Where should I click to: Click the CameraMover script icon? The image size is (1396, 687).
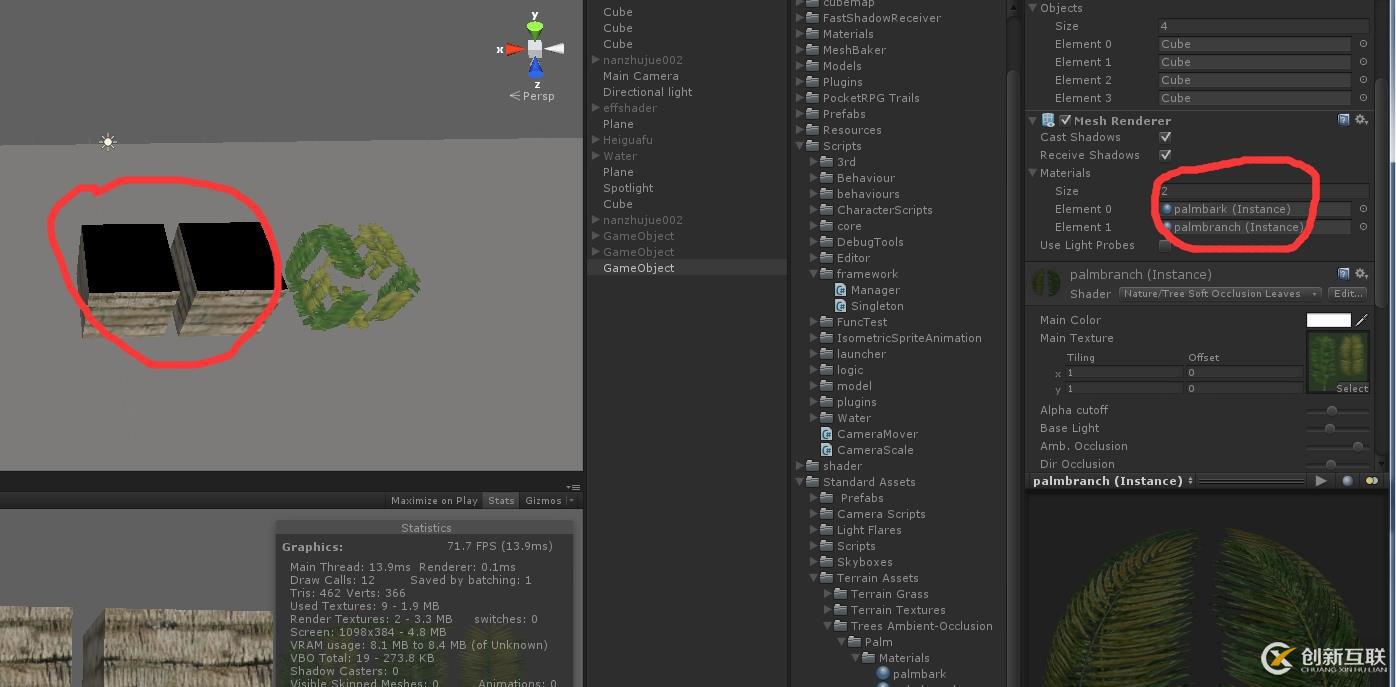[x=827, y=433]
